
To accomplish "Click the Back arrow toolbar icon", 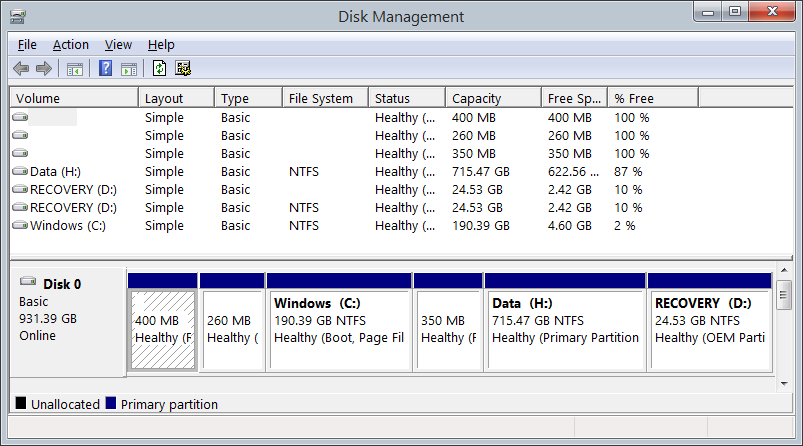I will point(21,68).
